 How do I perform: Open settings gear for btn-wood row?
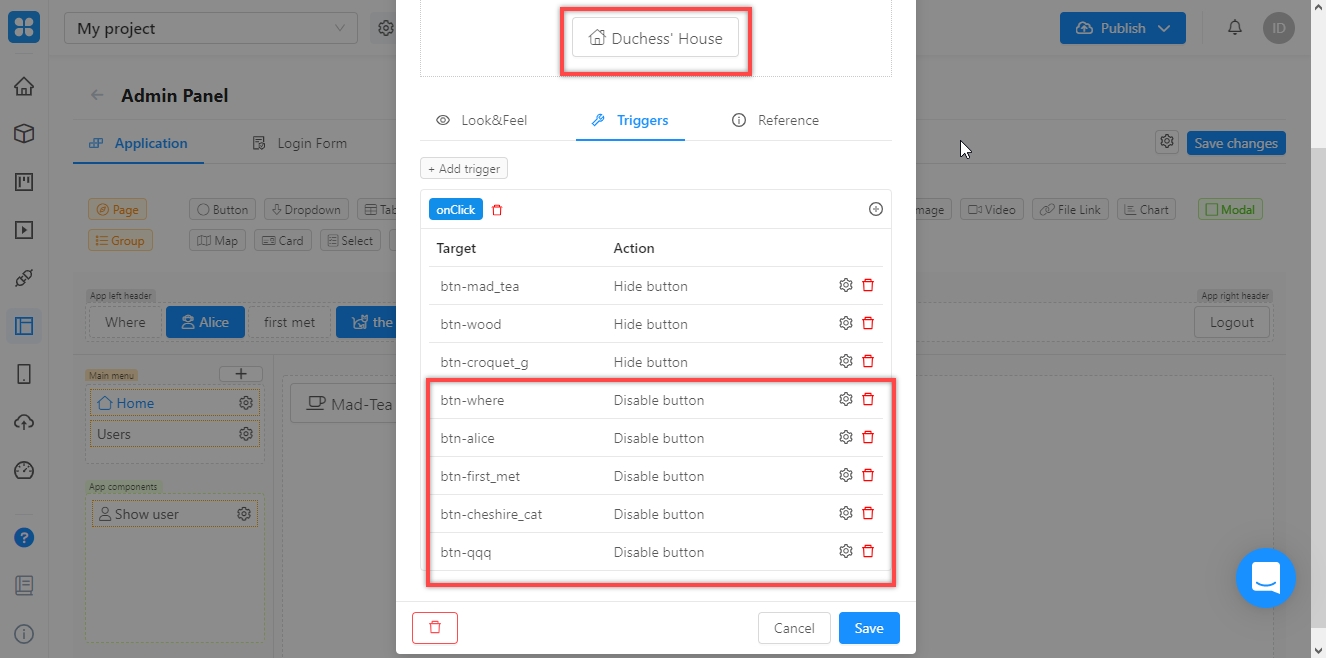pos(846,324)
